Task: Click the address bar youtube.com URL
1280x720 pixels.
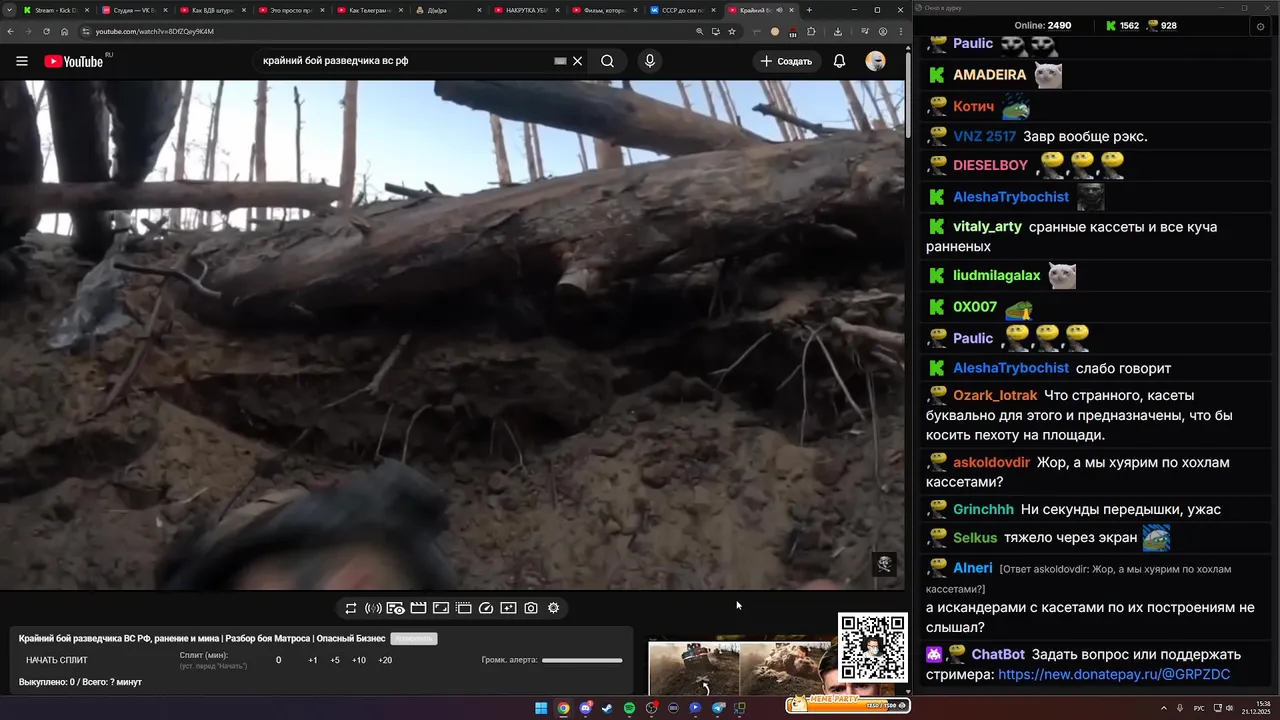Action: coord(155,31)
